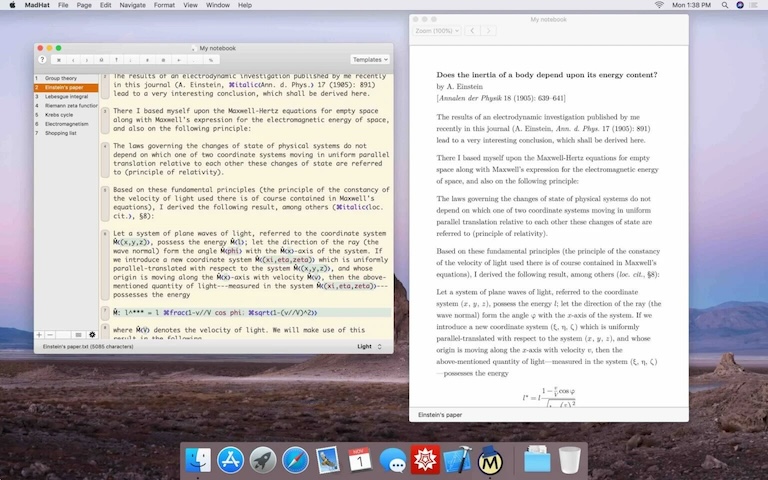
Task: Click the paragraph 4 marker beside 'The laws governing'
Action: 105,159
